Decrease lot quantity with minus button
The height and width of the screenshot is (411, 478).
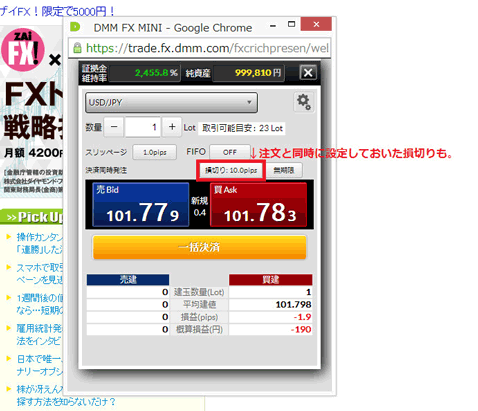coord(114,127)
